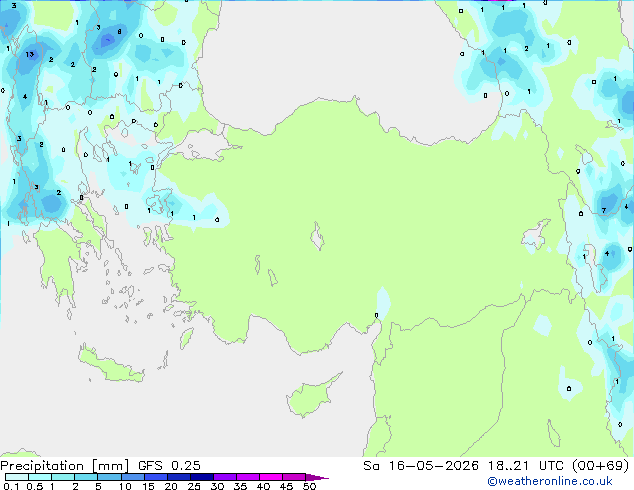
Task: Click the '8' precipitation value on the map
Action: tap(120, 32)
